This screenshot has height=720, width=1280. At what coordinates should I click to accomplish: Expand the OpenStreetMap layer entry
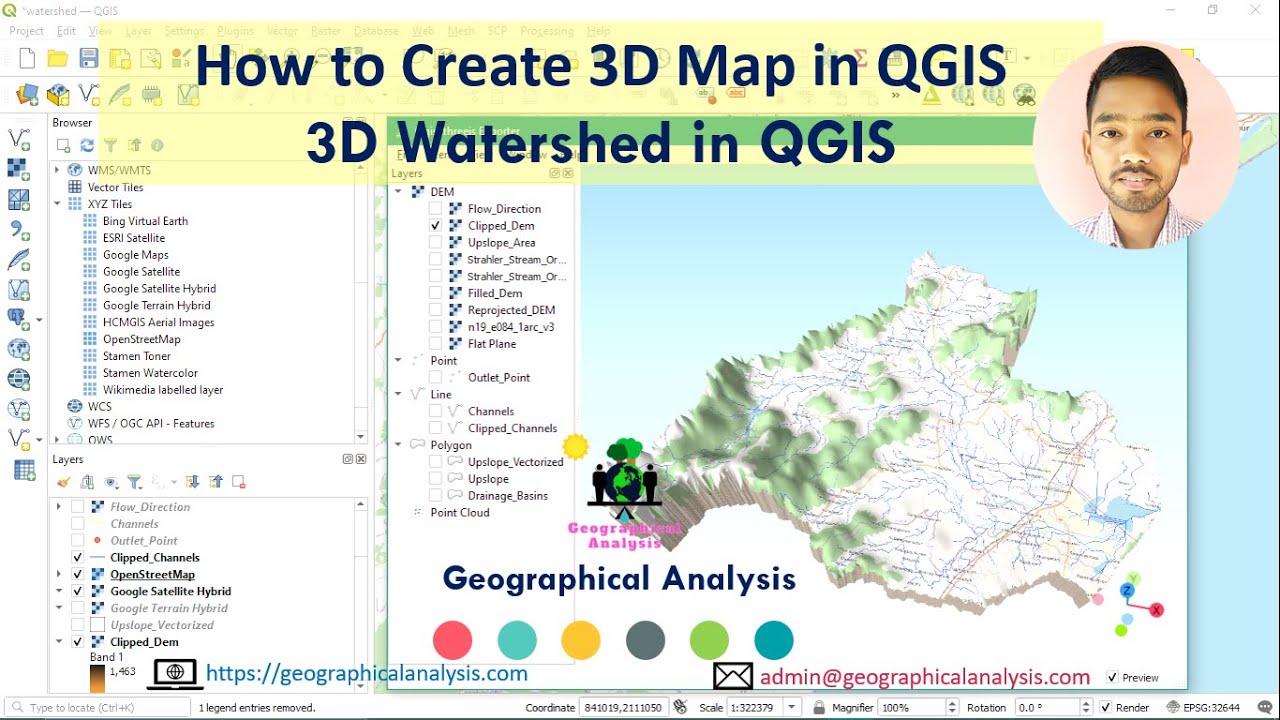click(59, 575)
